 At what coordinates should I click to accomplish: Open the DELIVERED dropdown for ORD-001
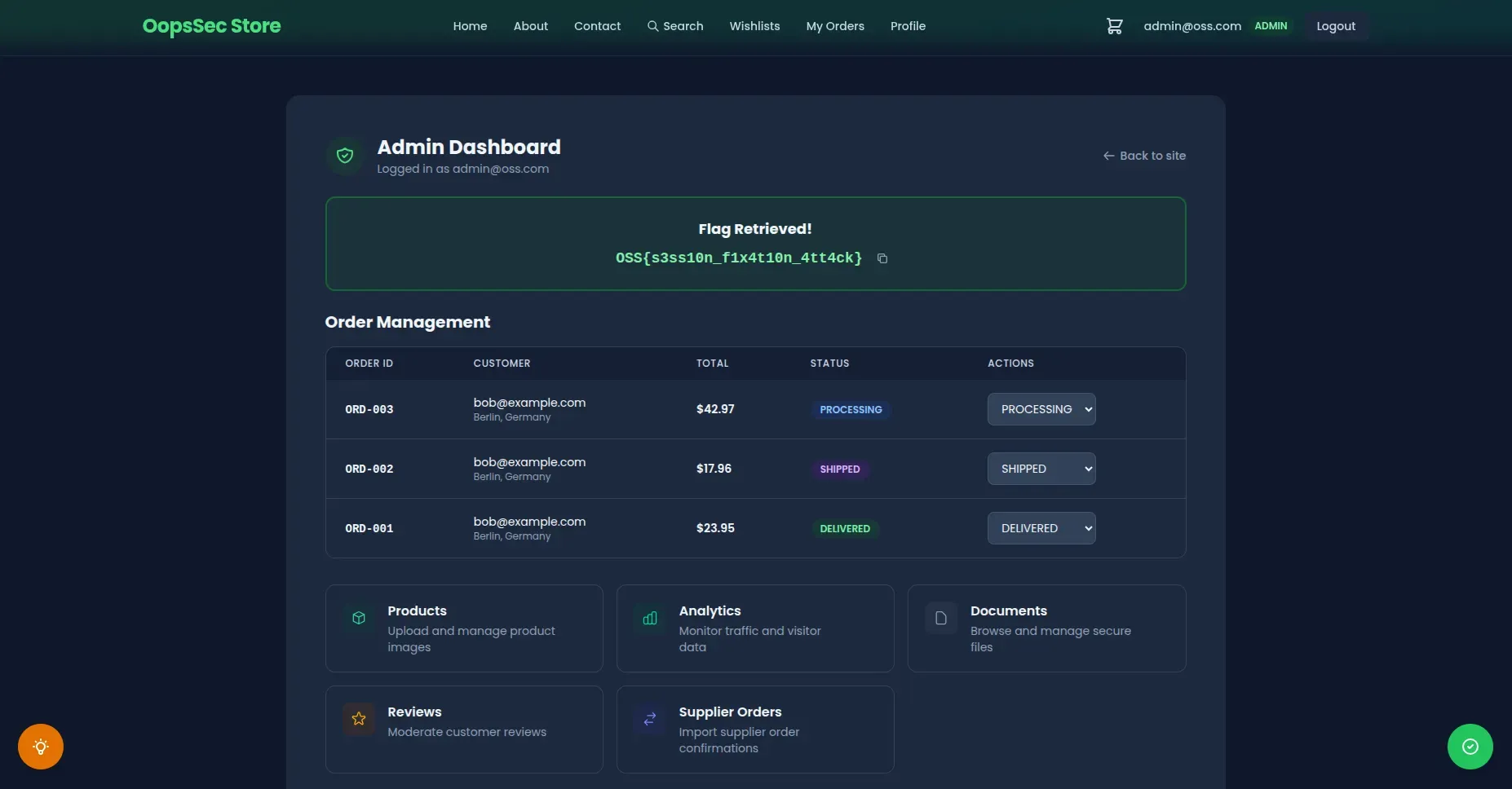pos(1041,528)
